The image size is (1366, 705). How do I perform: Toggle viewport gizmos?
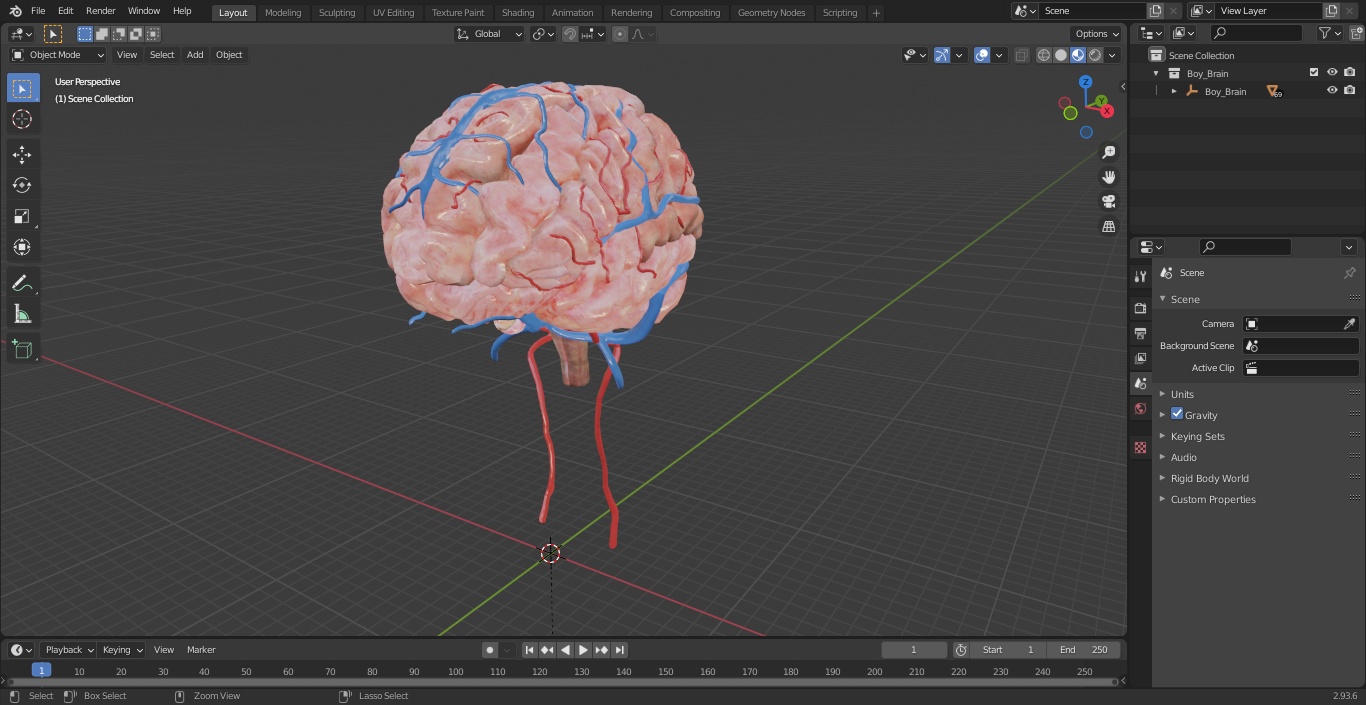(942, 55)
